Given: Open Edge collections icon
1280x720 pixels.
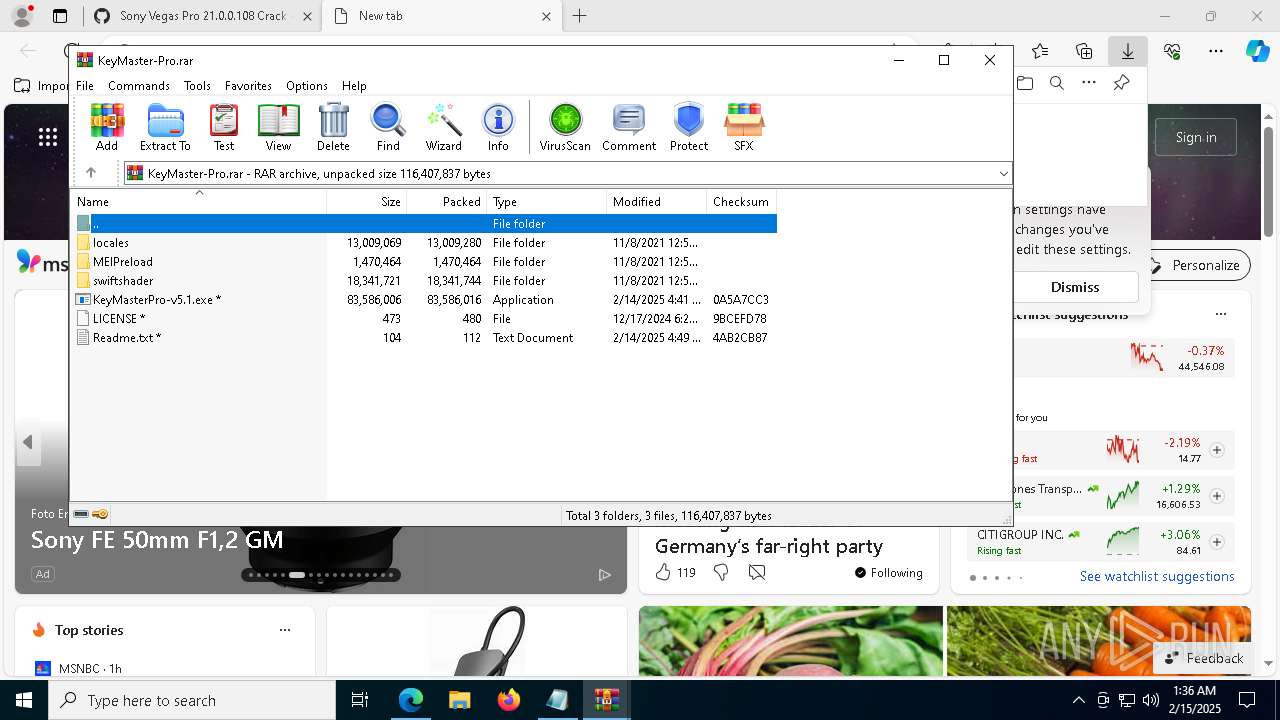Looking at the screenshot, I should coord(1084,51).
